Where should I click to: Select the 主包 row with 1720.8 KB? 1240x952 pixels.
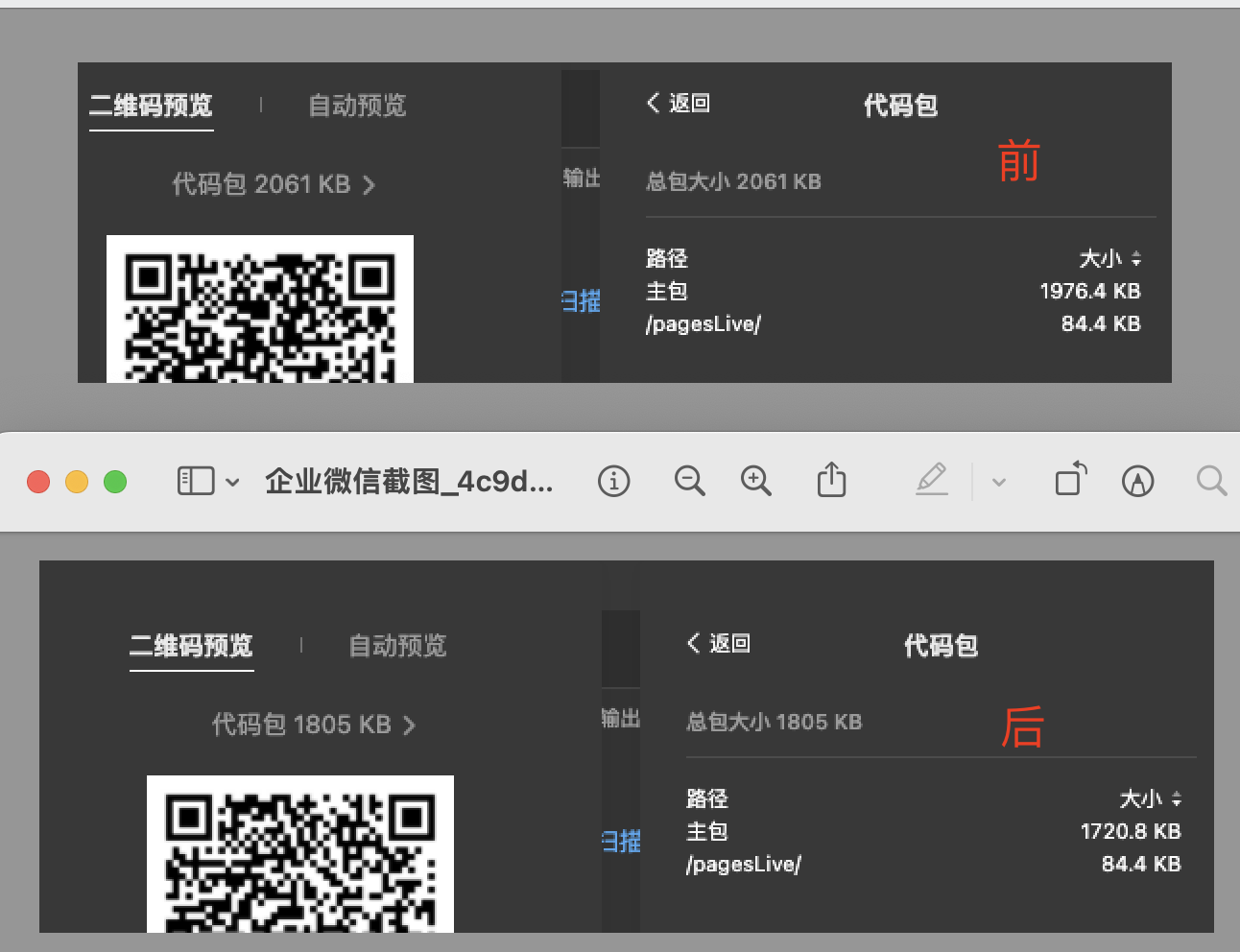tap(934, 831)
